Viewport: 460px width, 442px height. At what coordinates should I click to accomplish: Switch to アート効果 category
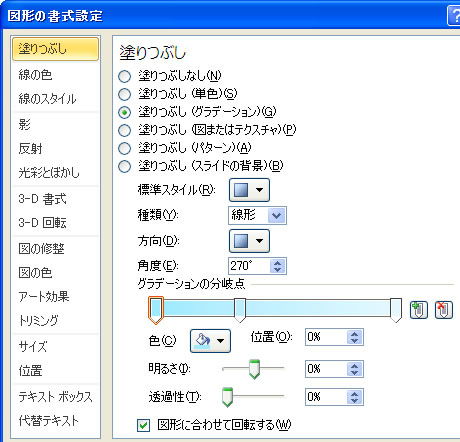point(44,296)
